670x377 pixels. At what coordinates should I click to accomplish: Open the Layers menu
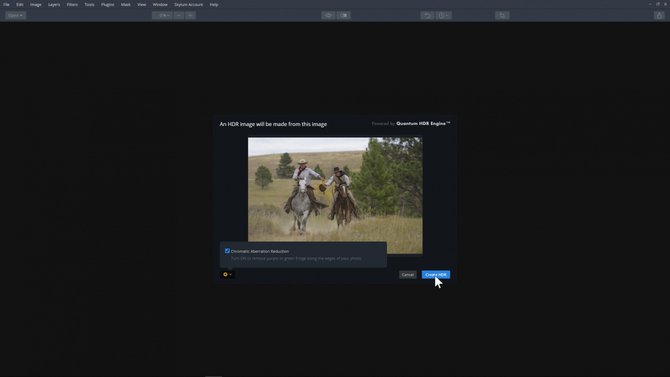[x=54, y=4]
